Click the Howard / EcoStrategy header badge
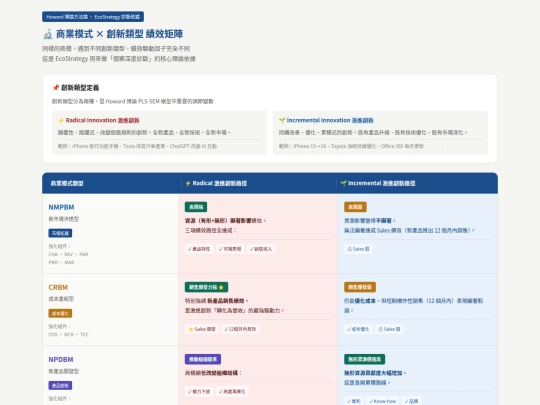The image size is (540, 405). tap(93, 17)
